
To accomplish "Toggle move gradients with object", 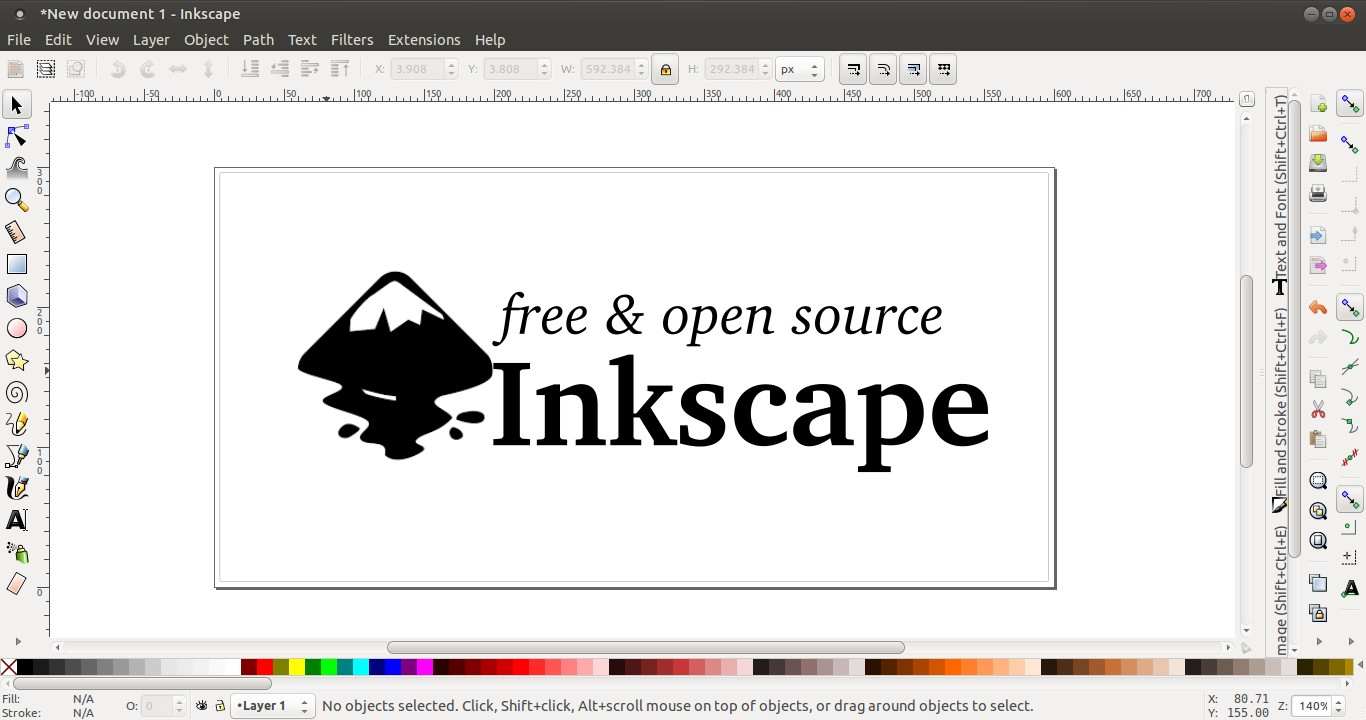I will pyautogui.click(x=913, y=69).
